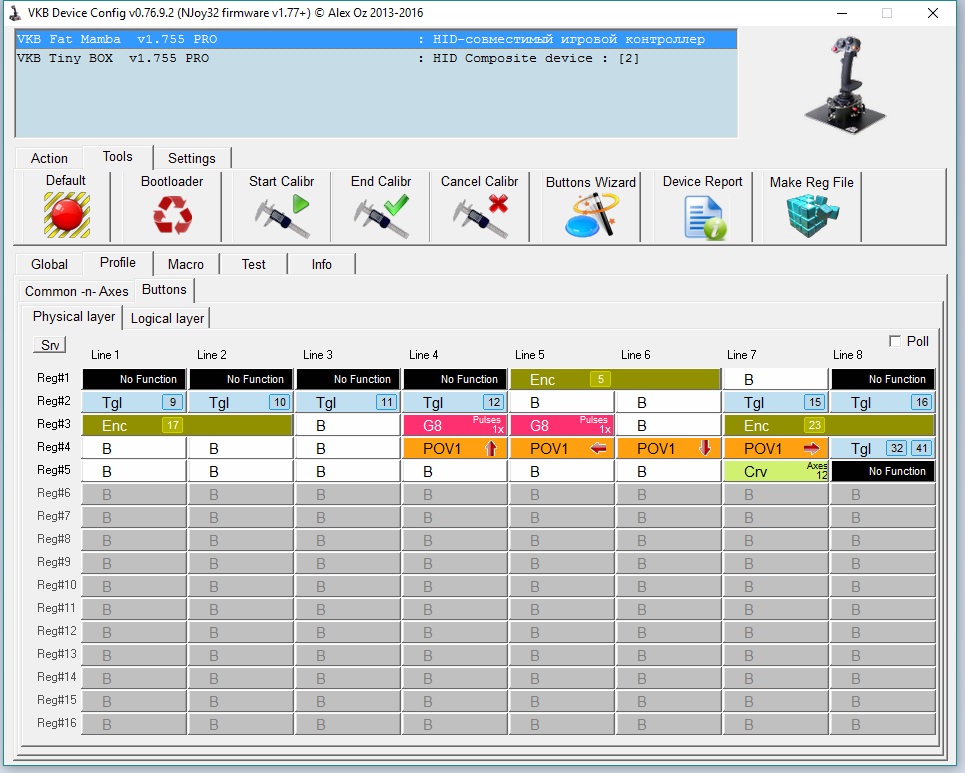Screen dimensions: 965x773
Task: Select the Macro tab
Action: click(185, 264)
